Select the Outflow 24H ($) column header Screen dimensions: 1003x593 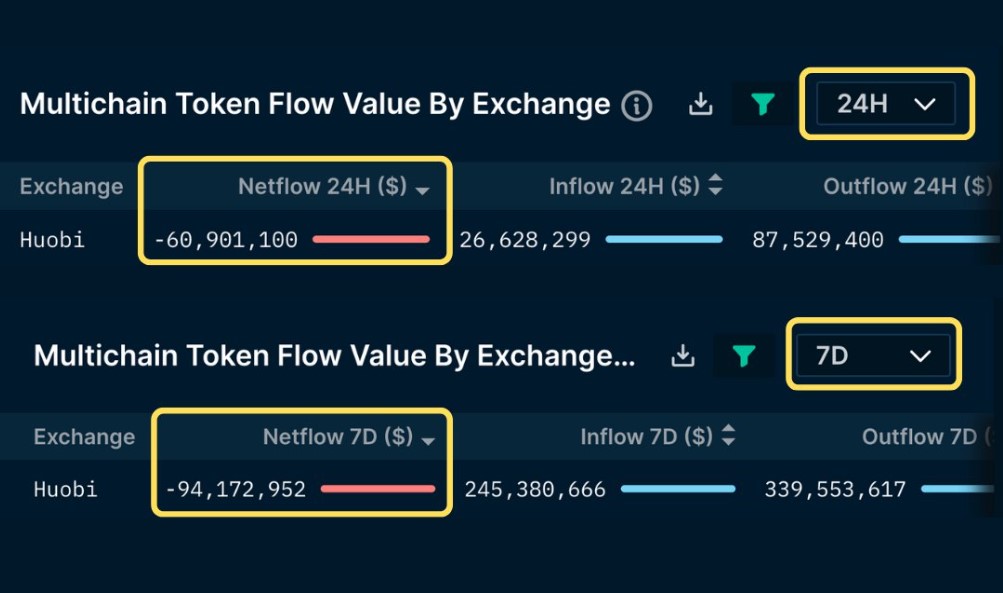click(x=908, y=186)
